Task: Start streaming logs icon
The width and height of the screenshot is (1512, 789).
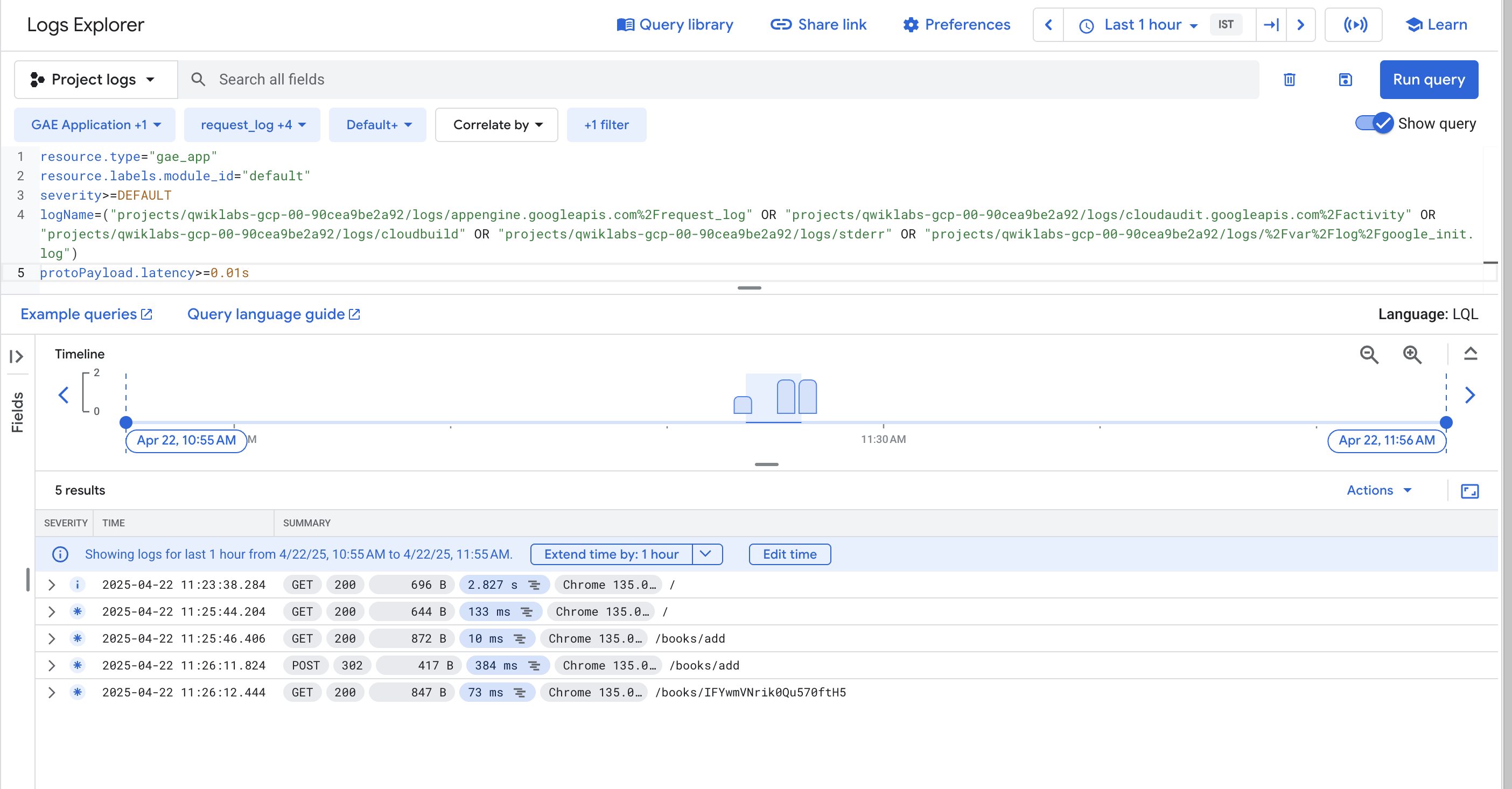Action: coord(1355,25)
